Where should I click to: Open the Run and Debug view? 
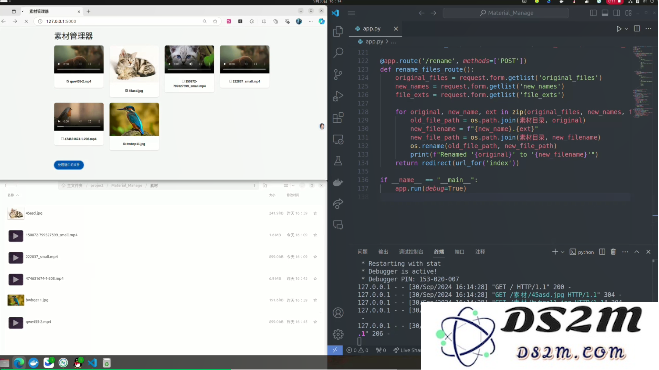338,96
